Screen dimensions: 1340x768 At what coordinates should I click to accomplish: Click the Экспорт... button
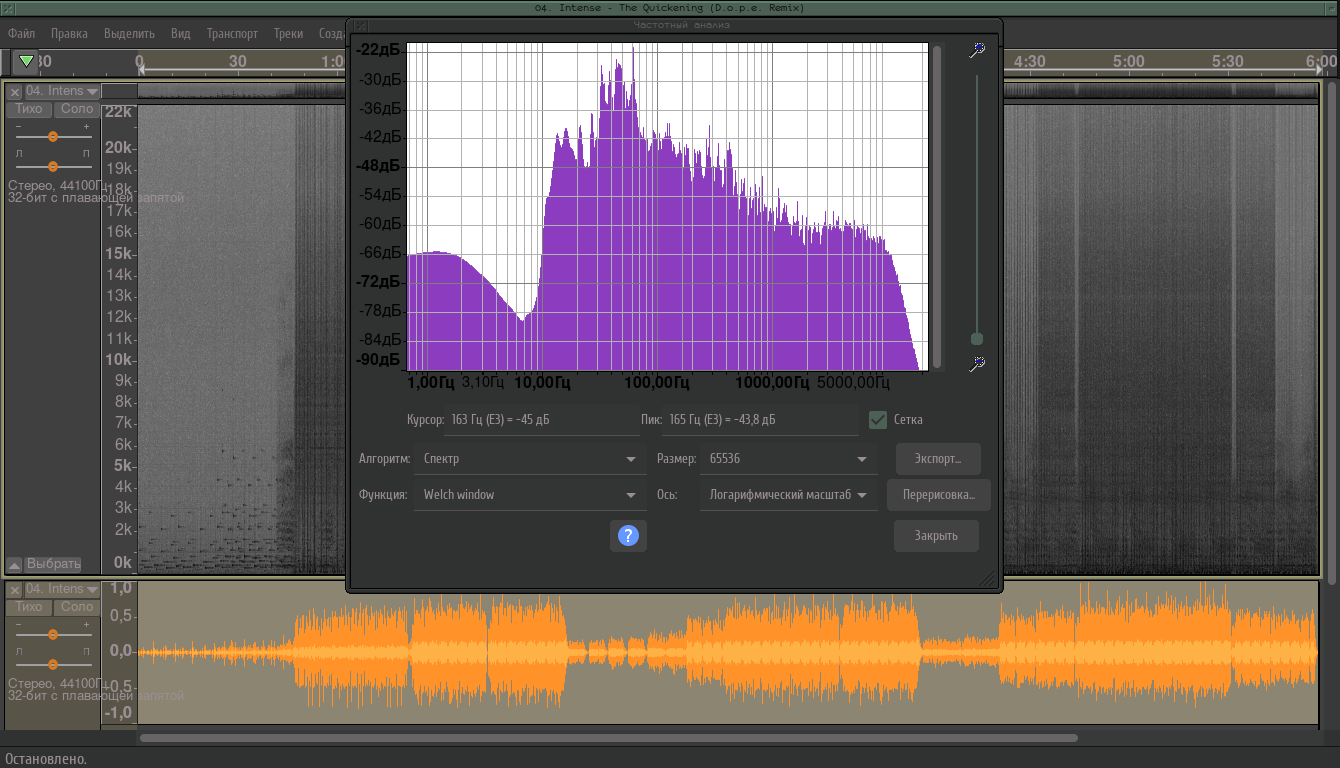coord(938,459)
